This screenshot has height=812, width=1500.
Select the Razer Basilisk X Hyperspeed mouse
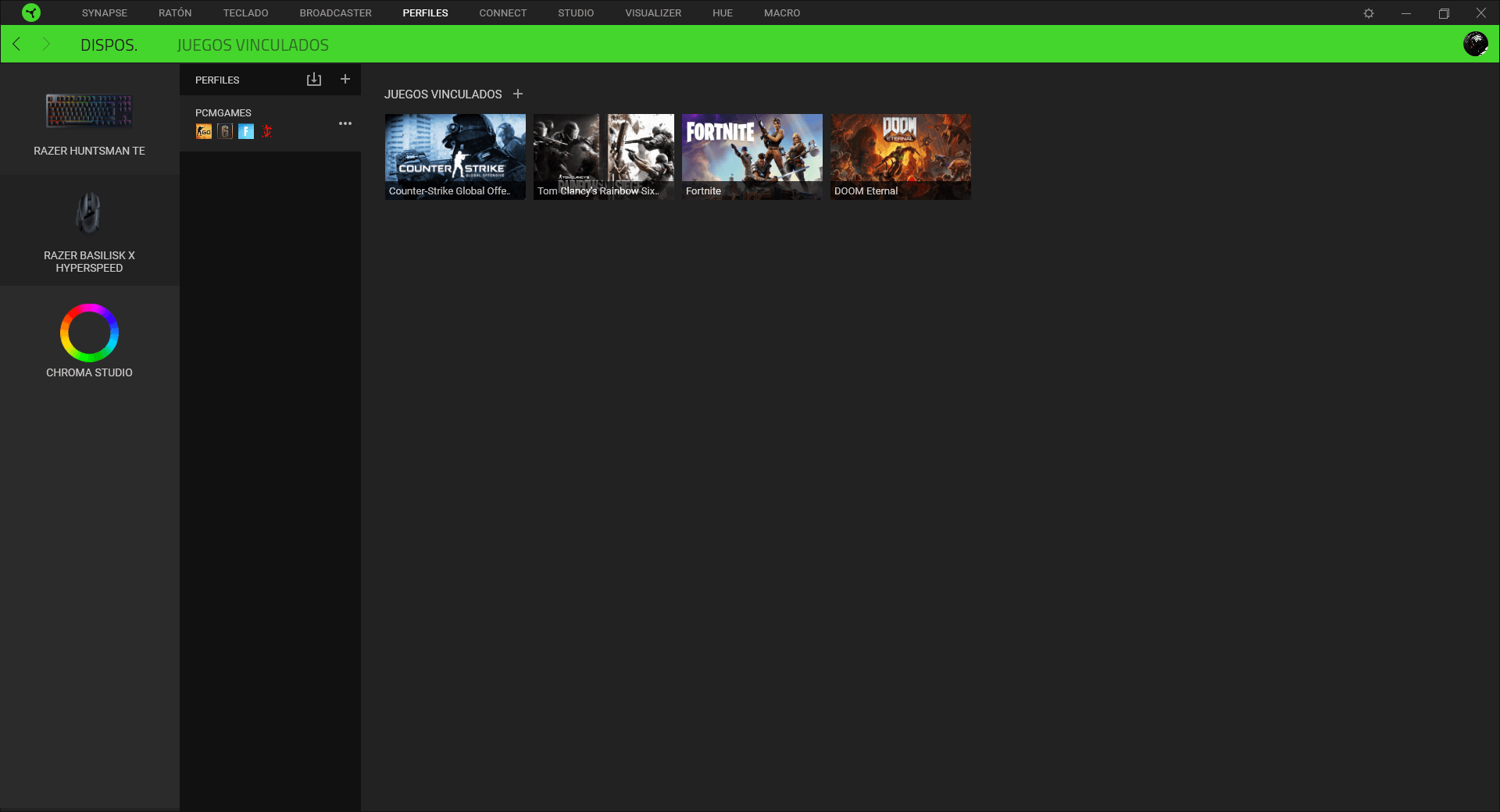(x=89, y=232)
